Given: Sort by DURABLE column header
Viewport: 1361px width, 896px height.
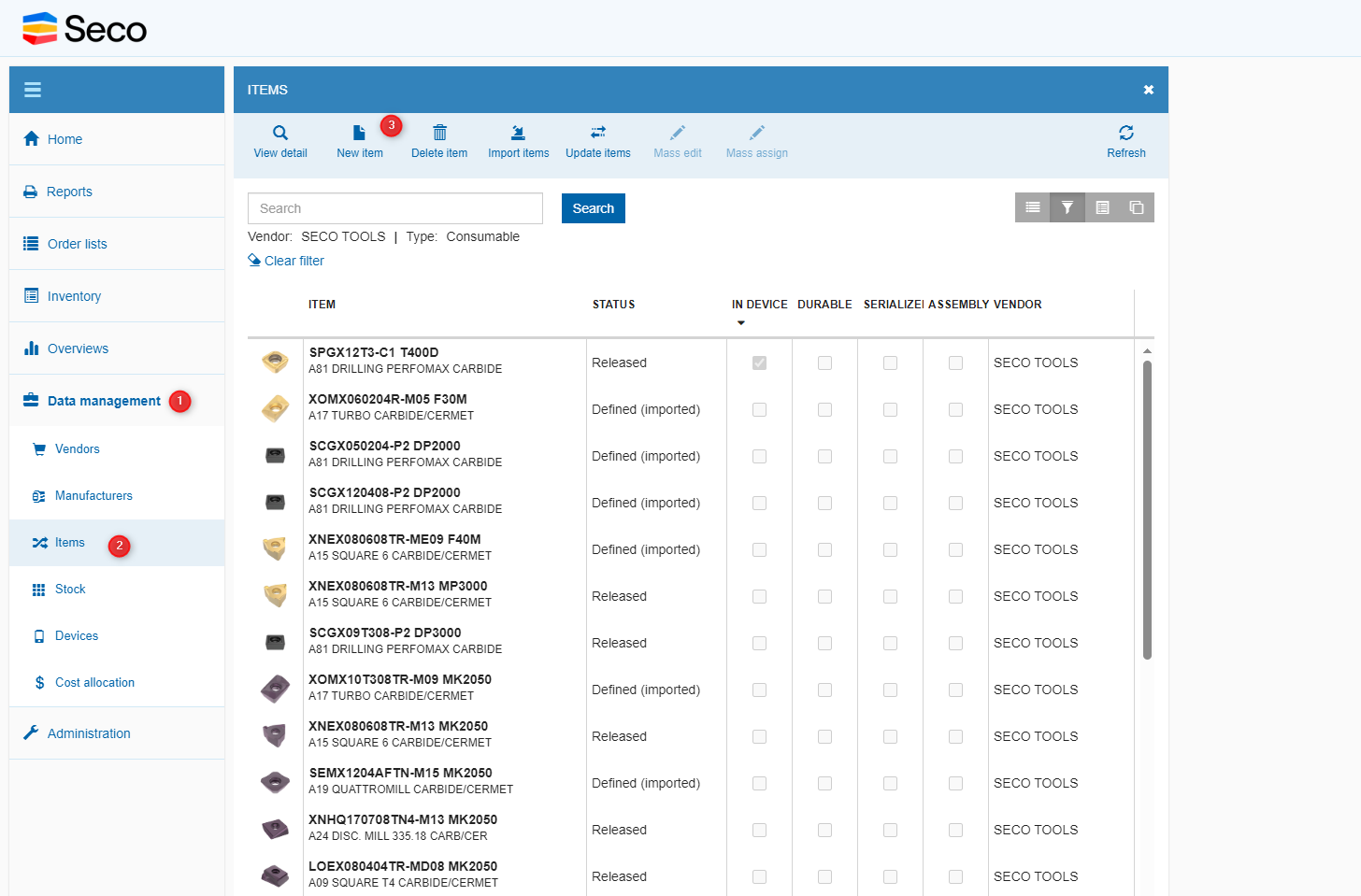Looking at the screenshot, I should coord(824,305).
